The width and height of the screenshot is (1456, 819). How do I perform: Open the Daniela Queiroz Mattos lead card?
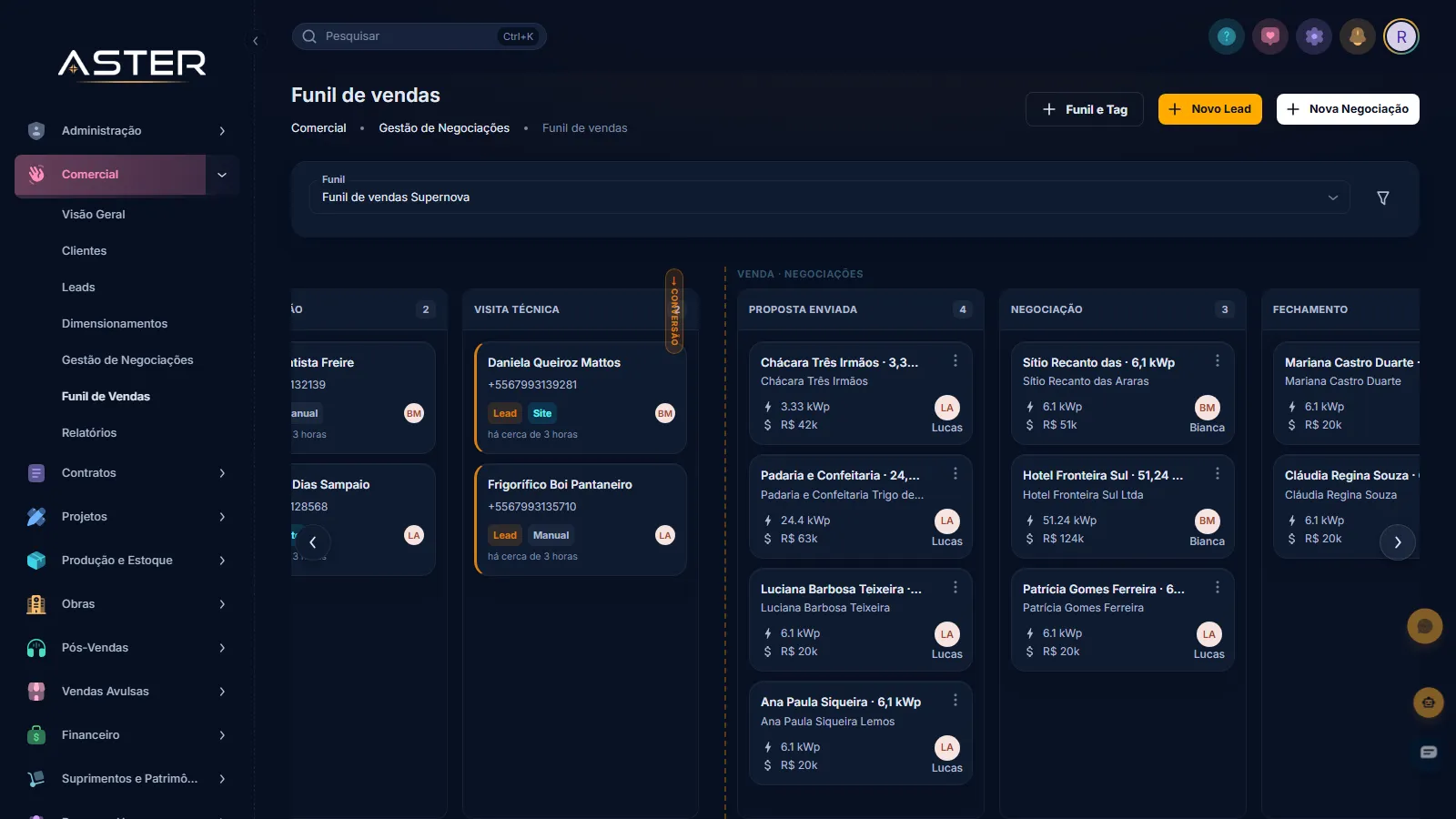coord(581,398)
